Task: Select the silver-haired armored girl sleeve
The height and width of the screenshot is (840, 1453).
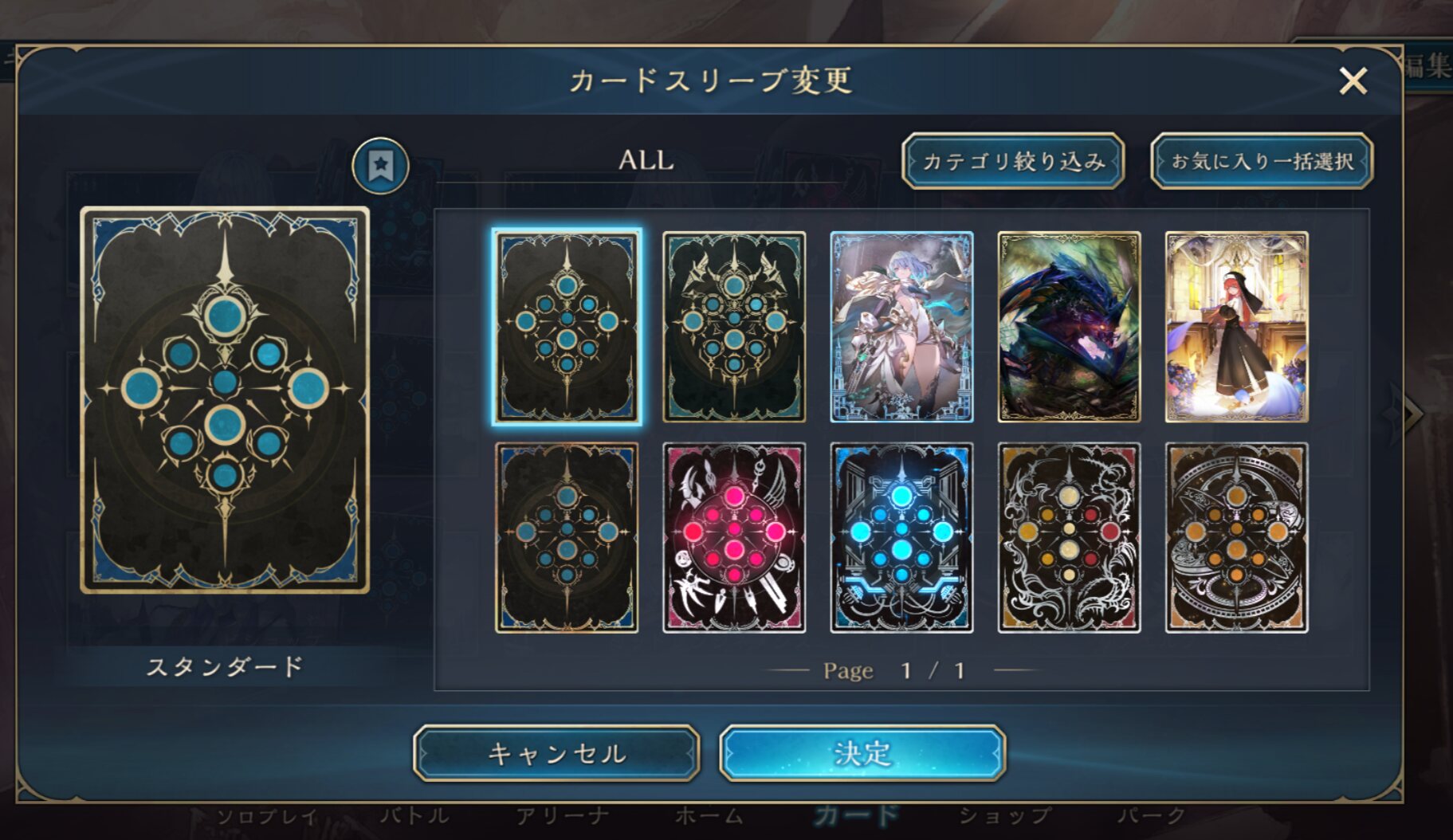Action: click(901, 327)
